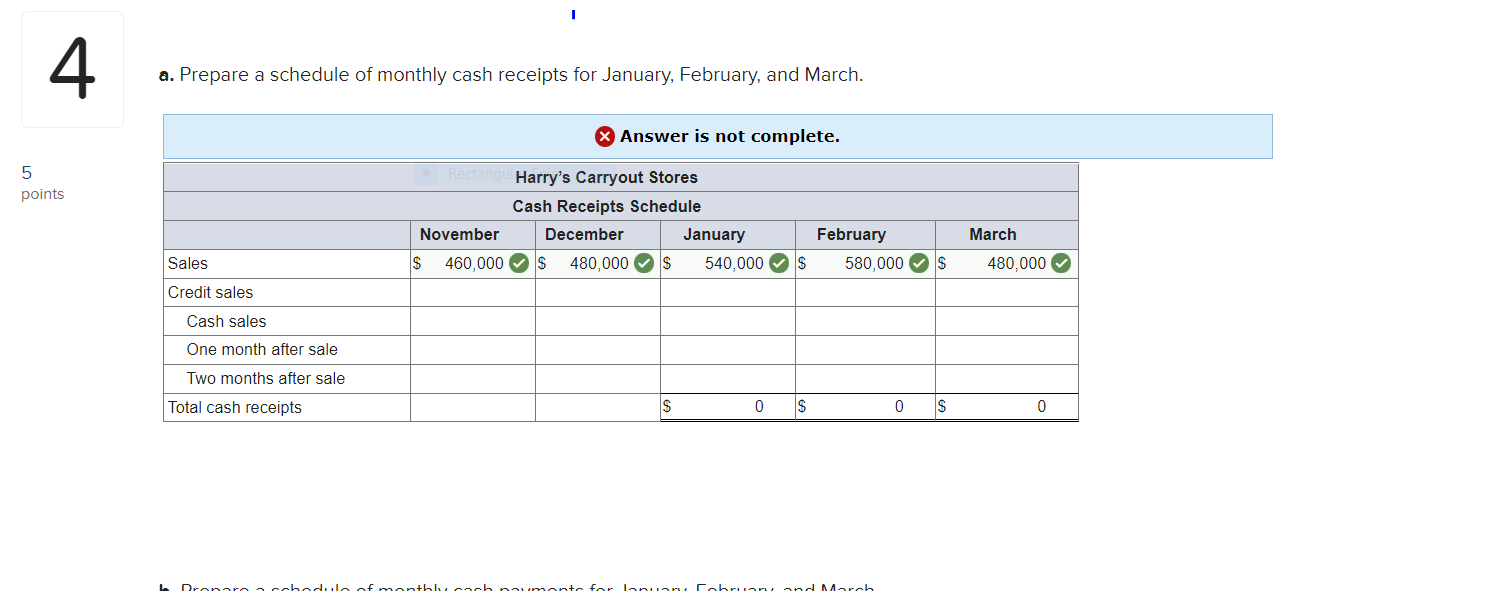Click March Two months after sale cell

pos(1007,379)
